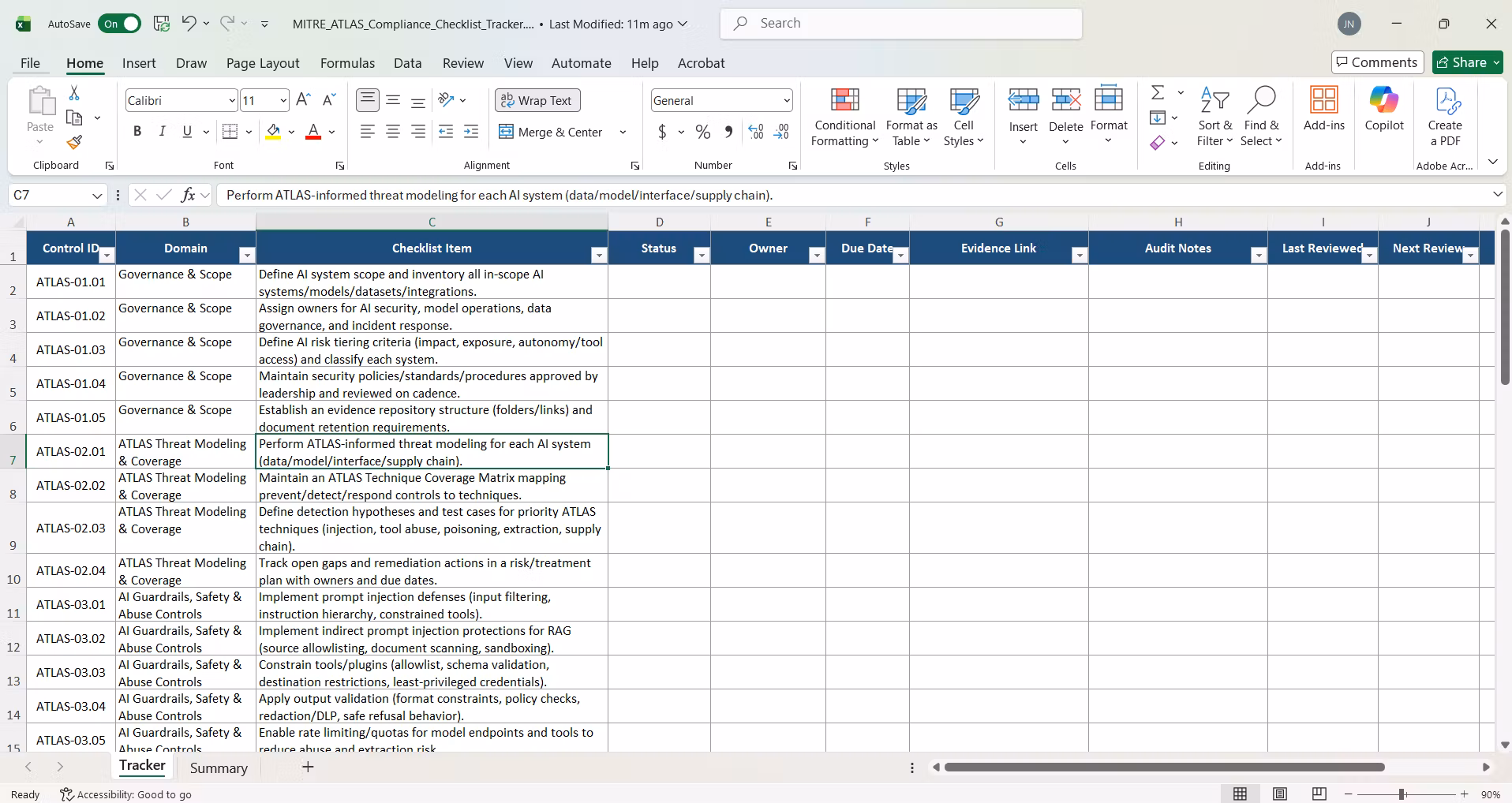Toggle Top Align vertical alignment
Screen dimensions: 1512x803
click(368, 100)
